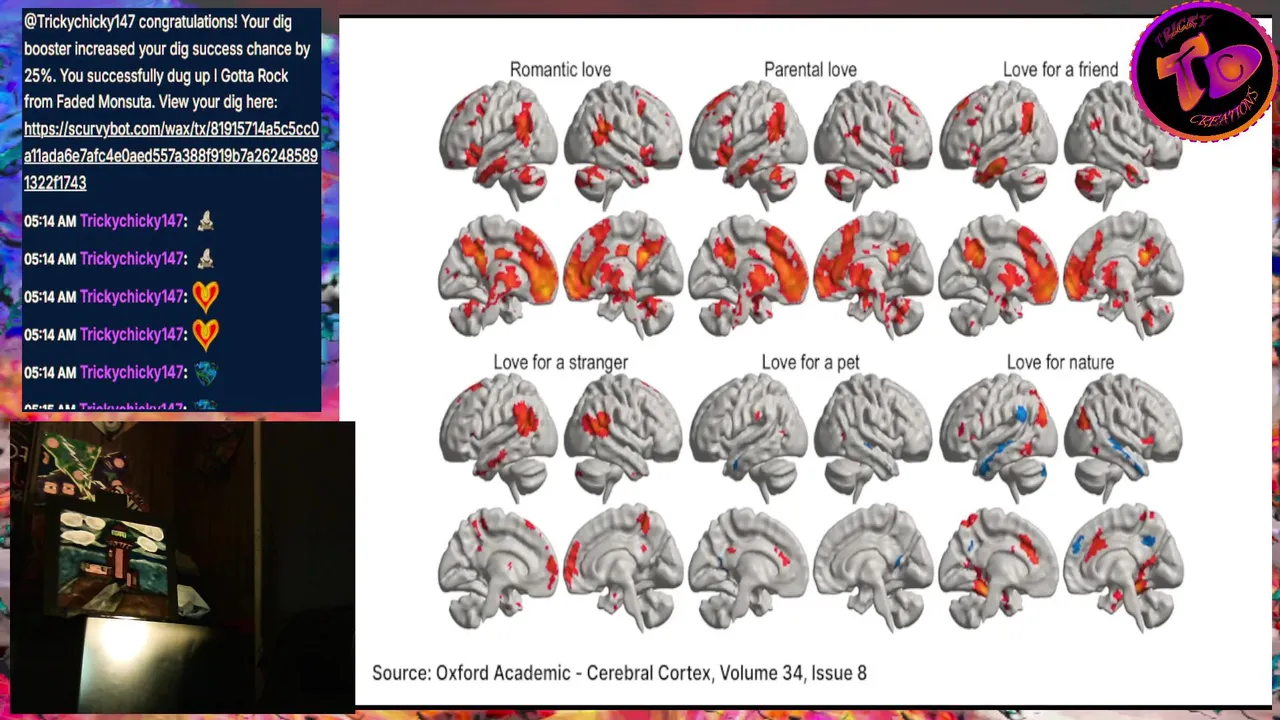Open the scurvybot.com dig link in chat
Viewport: 1280px width, 720px height.
171,156
